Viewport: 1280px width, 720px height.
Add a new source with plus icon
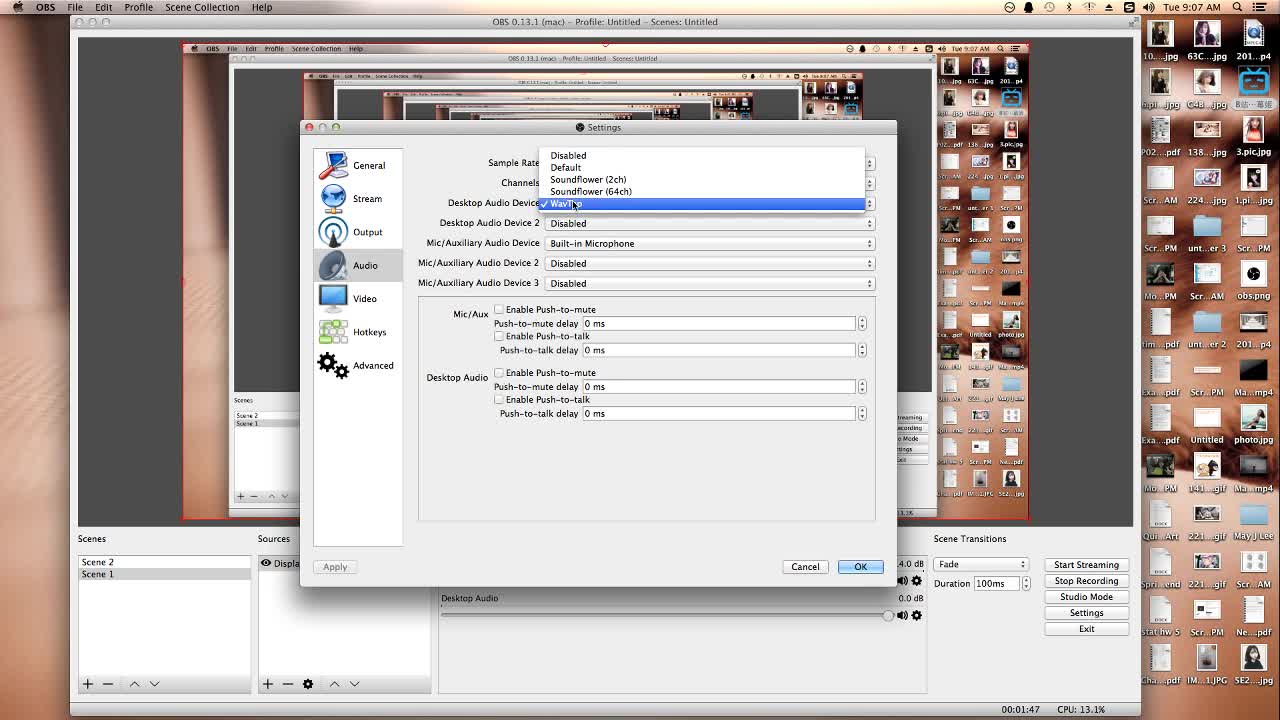(x=268, y=684)
